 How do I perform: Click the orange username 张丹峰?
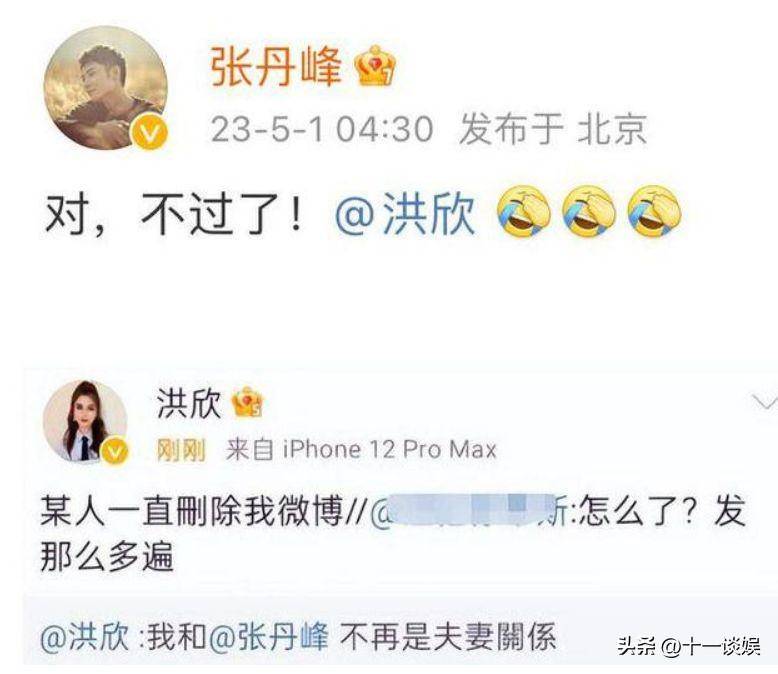(x=276, y=67)
